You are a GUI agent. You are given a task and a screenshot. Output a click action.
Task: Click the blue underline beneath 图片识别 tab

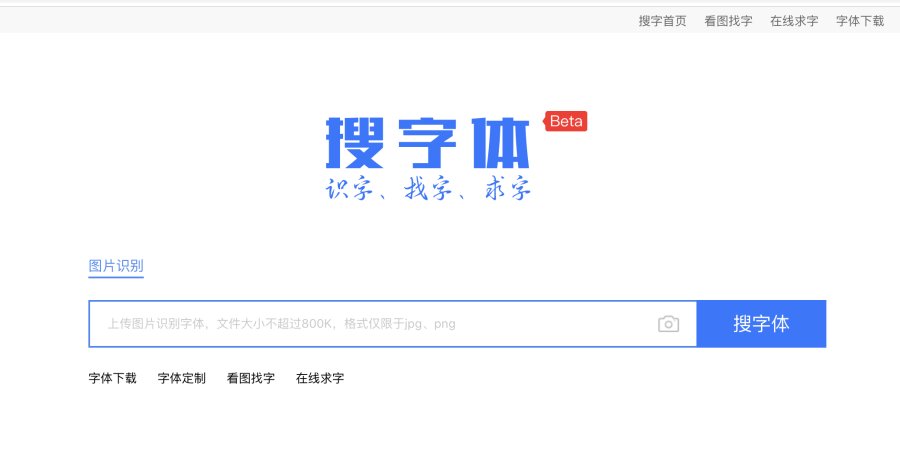(115, 277)
